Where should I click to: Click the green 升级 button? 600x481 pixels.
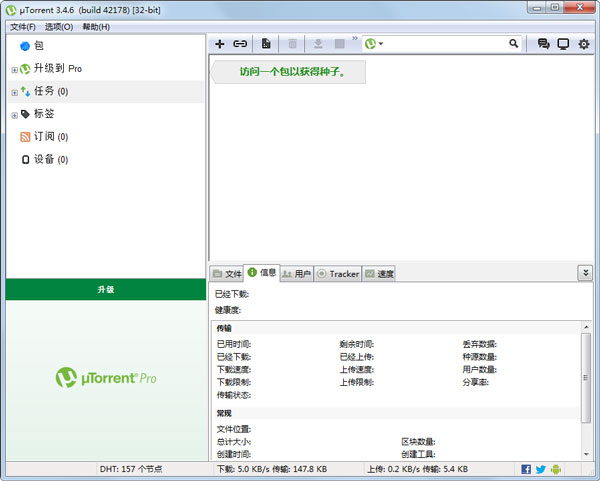point(106,289)
